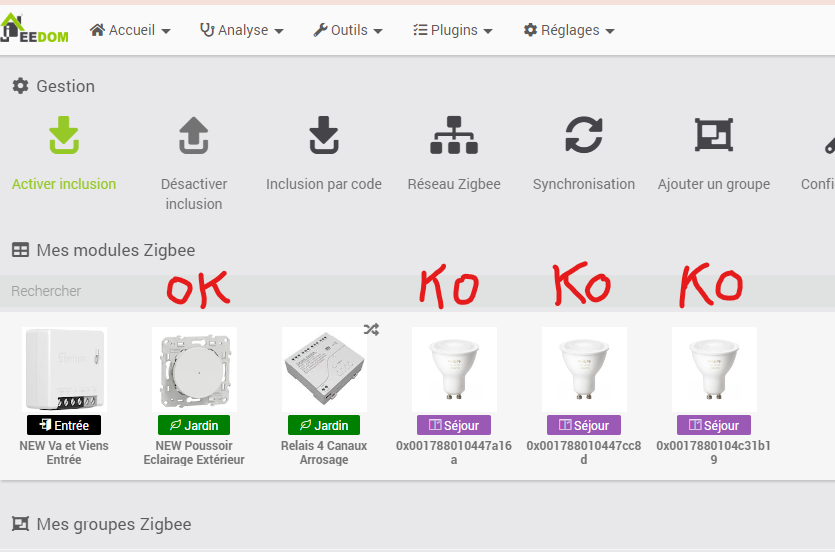Screen dimensions: 835x552
Task: Open the bulb module 0x001788010447cc8d
Action: click(x=584, y=369)
